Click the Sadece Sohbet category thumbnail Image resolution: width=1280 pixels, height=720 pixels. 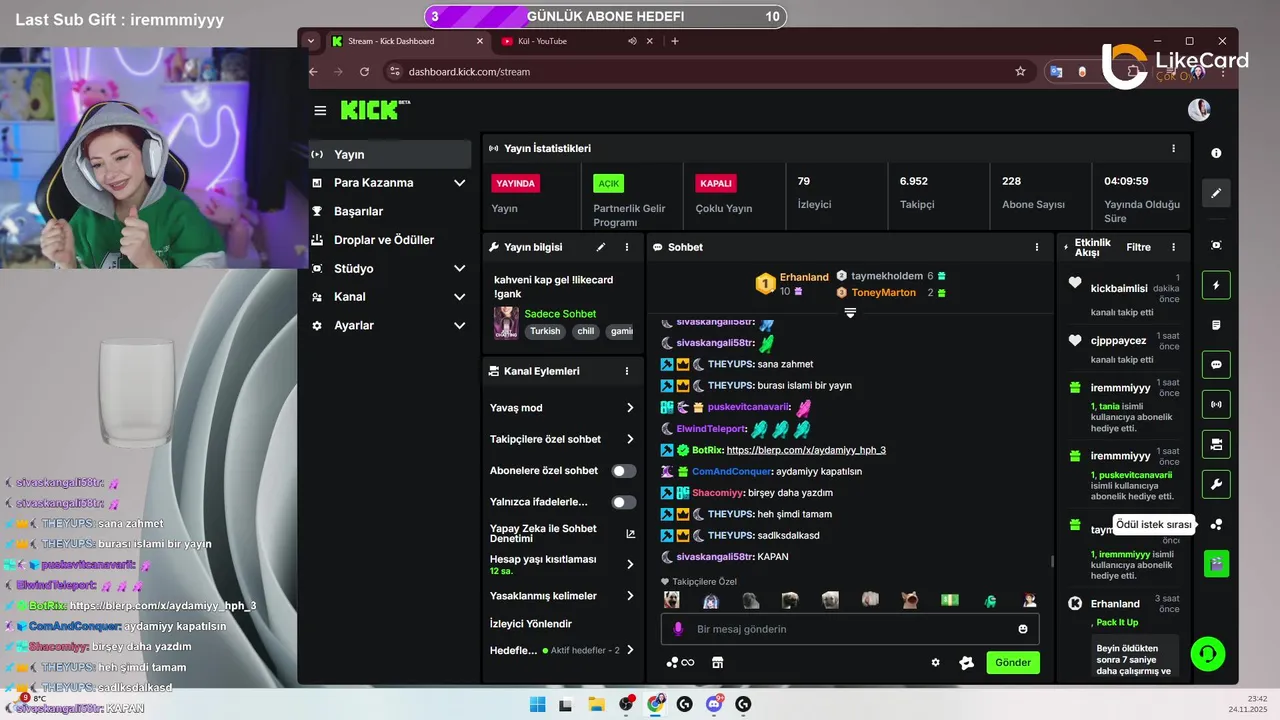[506, 322]
